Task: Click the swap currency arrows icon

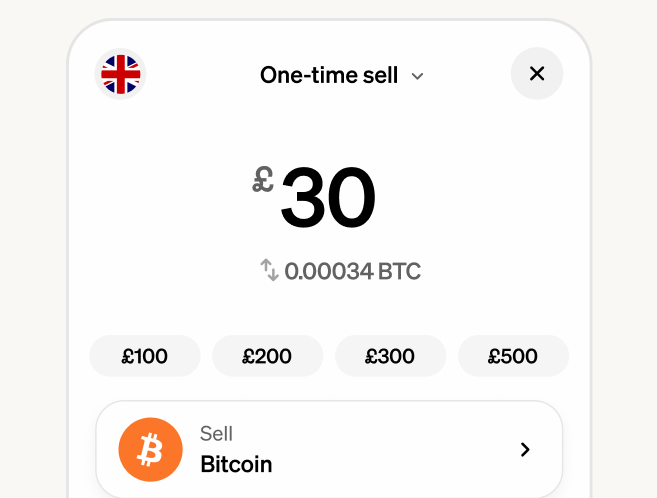Action: [269, 270]
